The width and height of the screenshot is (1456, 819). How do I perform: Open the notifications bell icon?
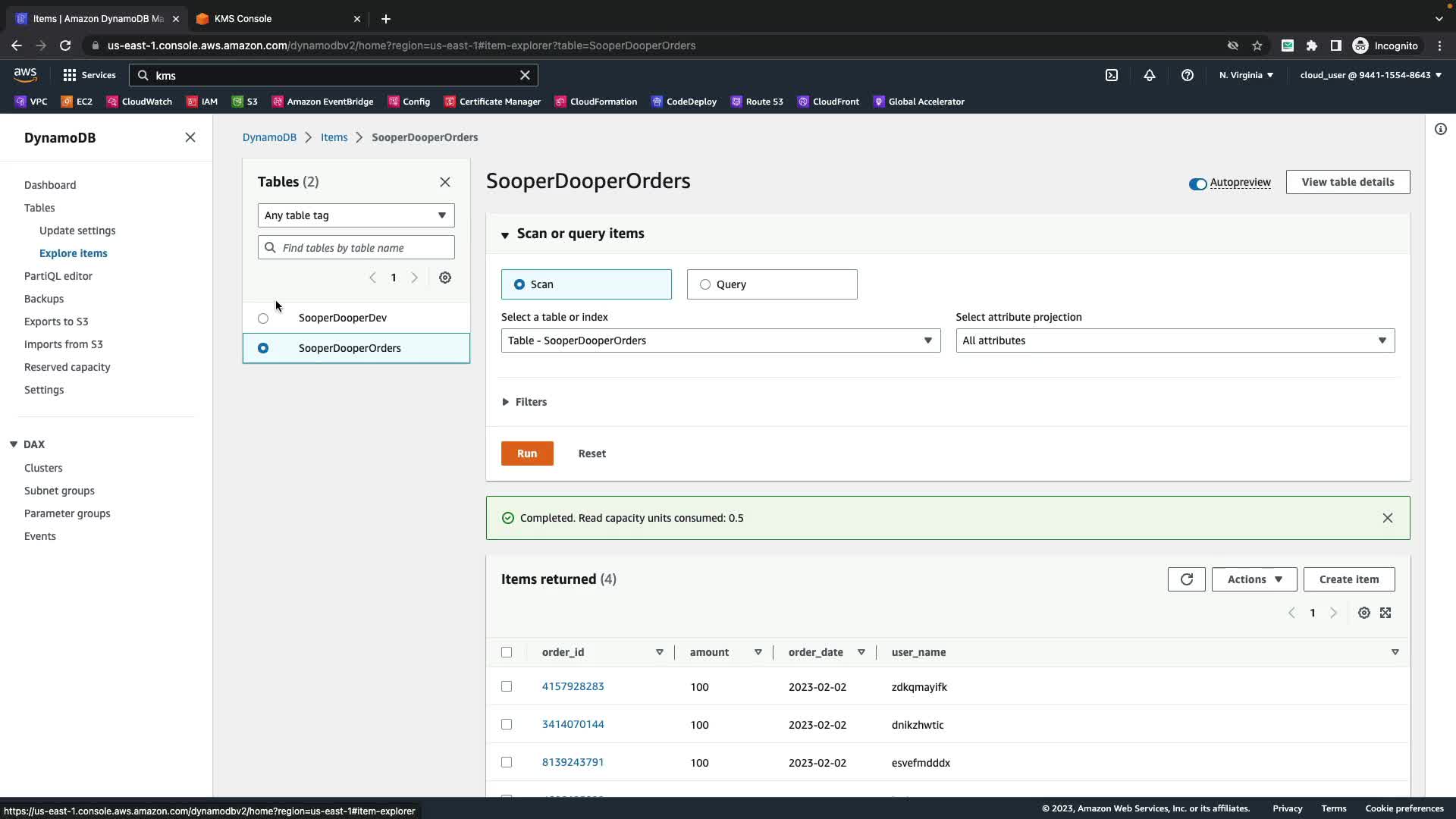point(1150,75)
